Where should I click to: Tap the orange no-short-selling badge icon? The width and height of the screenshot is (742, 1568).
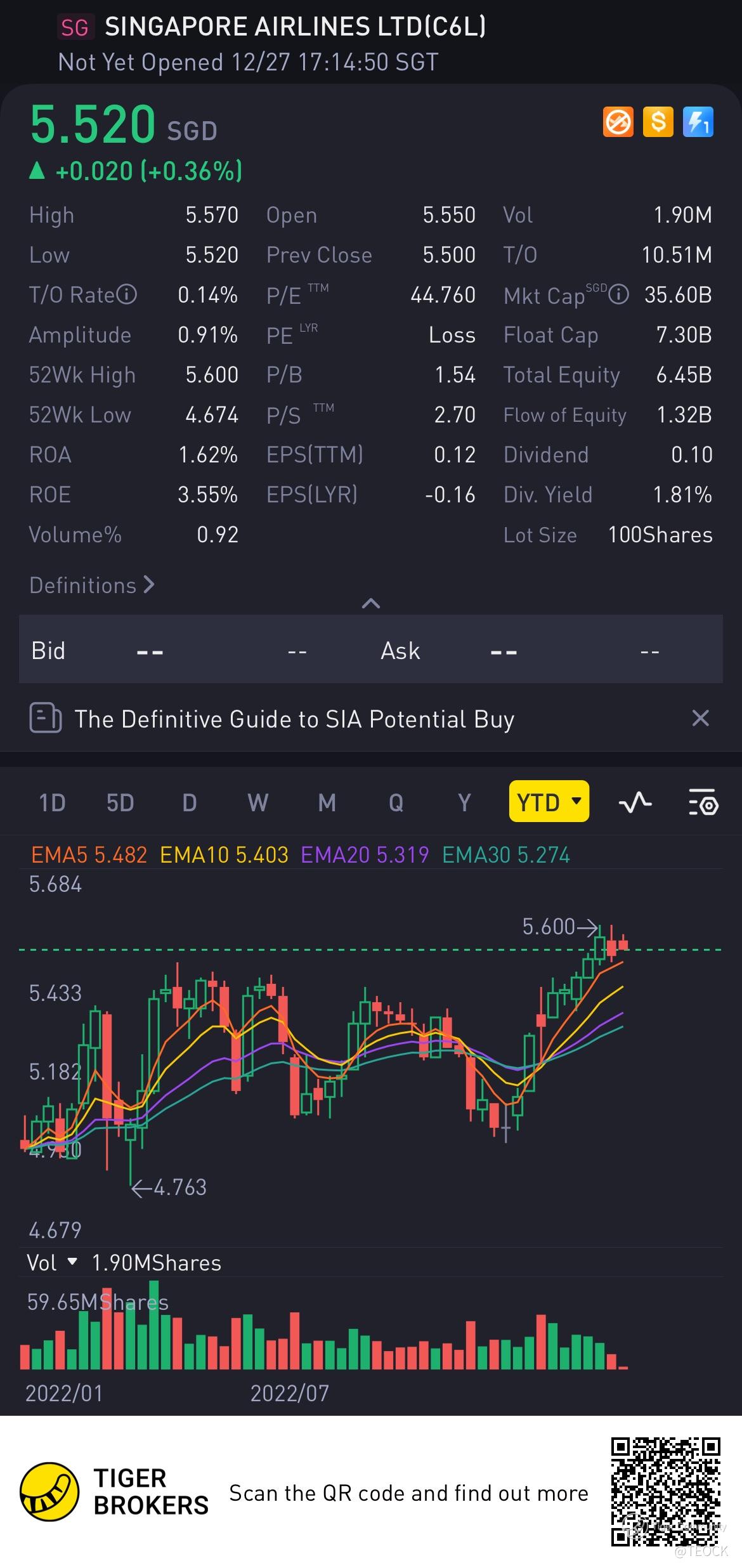click(618, 122)
